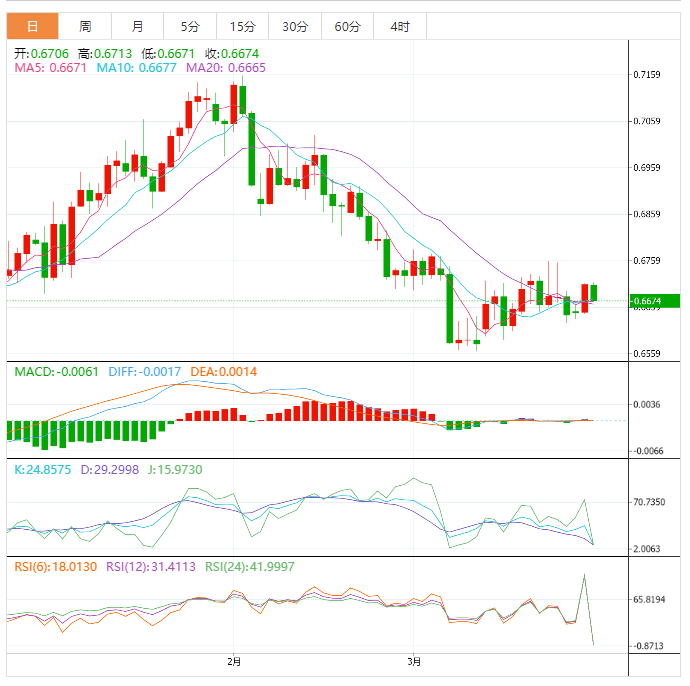Viewport: 690px width, 686px height.
Task: Click the MA20: 0.6665 label
Action: [x=226, y=68]
